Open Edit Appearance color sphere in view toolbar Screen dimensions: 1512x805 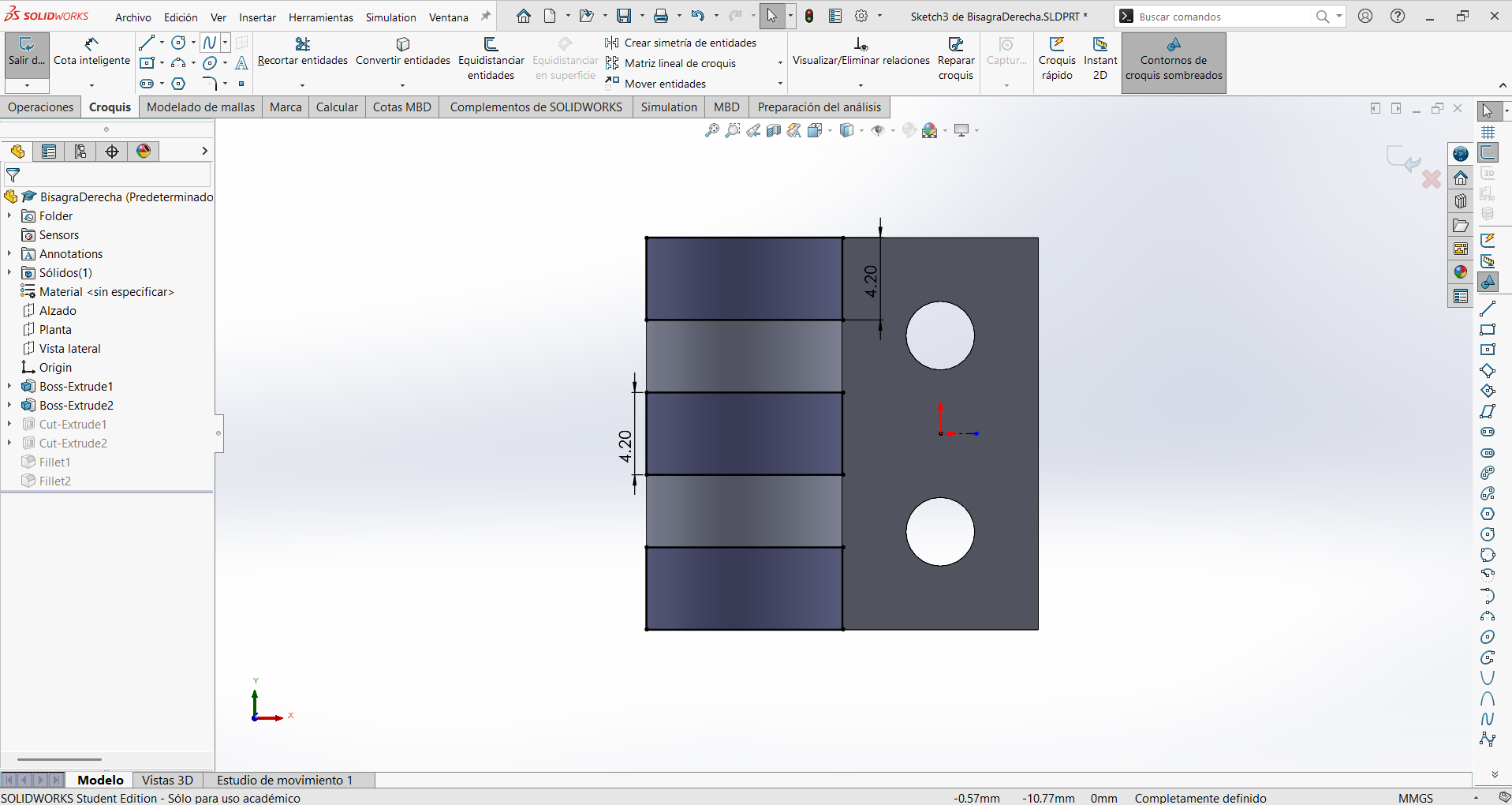click(x=930, y=130)
